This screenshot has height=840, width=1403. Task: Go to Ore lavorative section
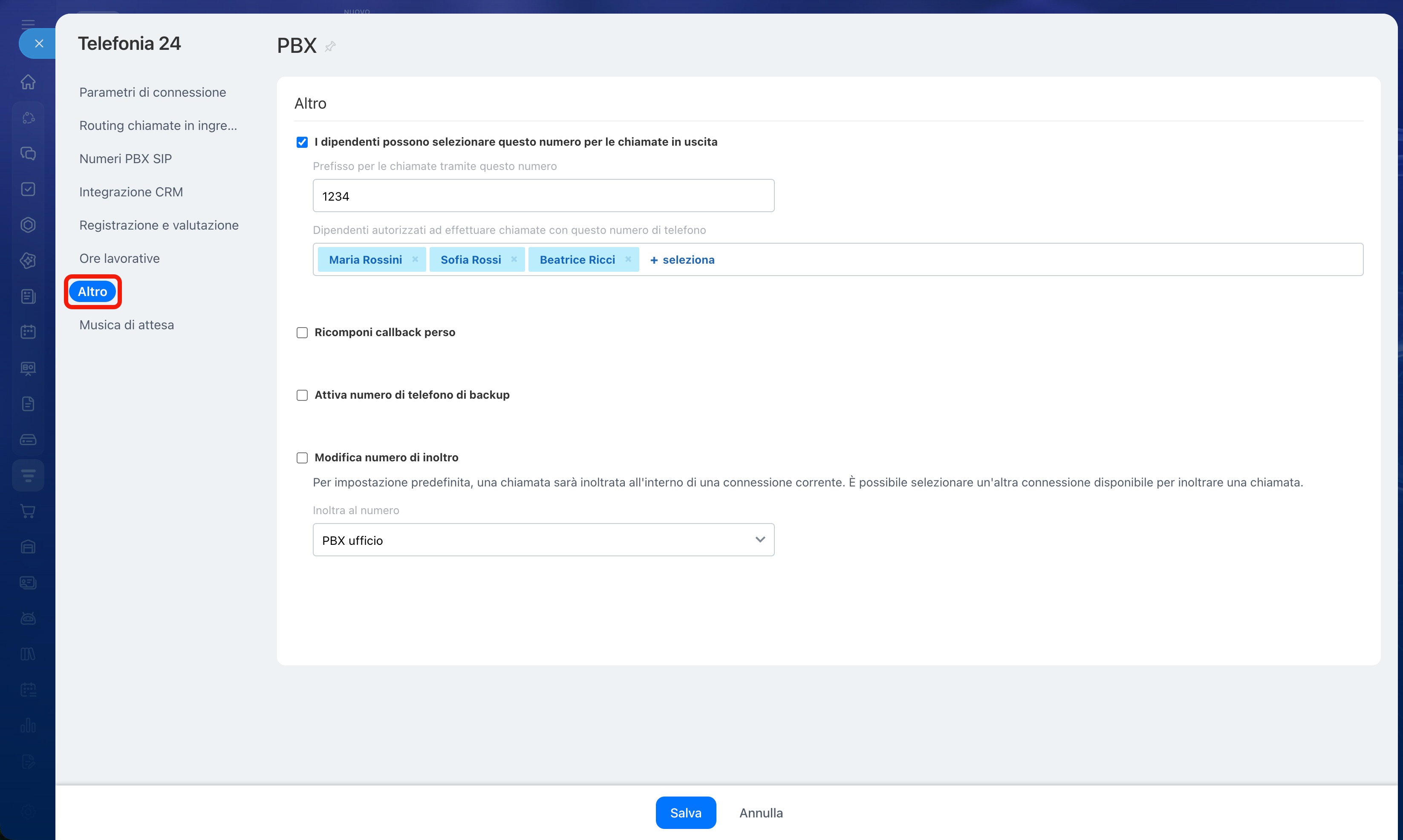coord(119,259)
